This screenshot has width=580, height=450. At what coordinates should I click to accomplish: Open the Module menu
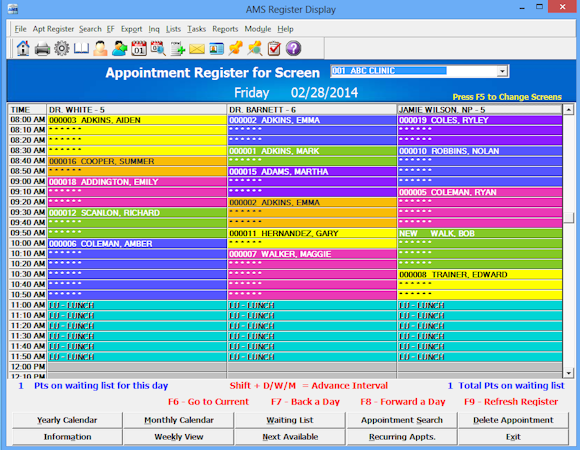(x=258, y=29)
